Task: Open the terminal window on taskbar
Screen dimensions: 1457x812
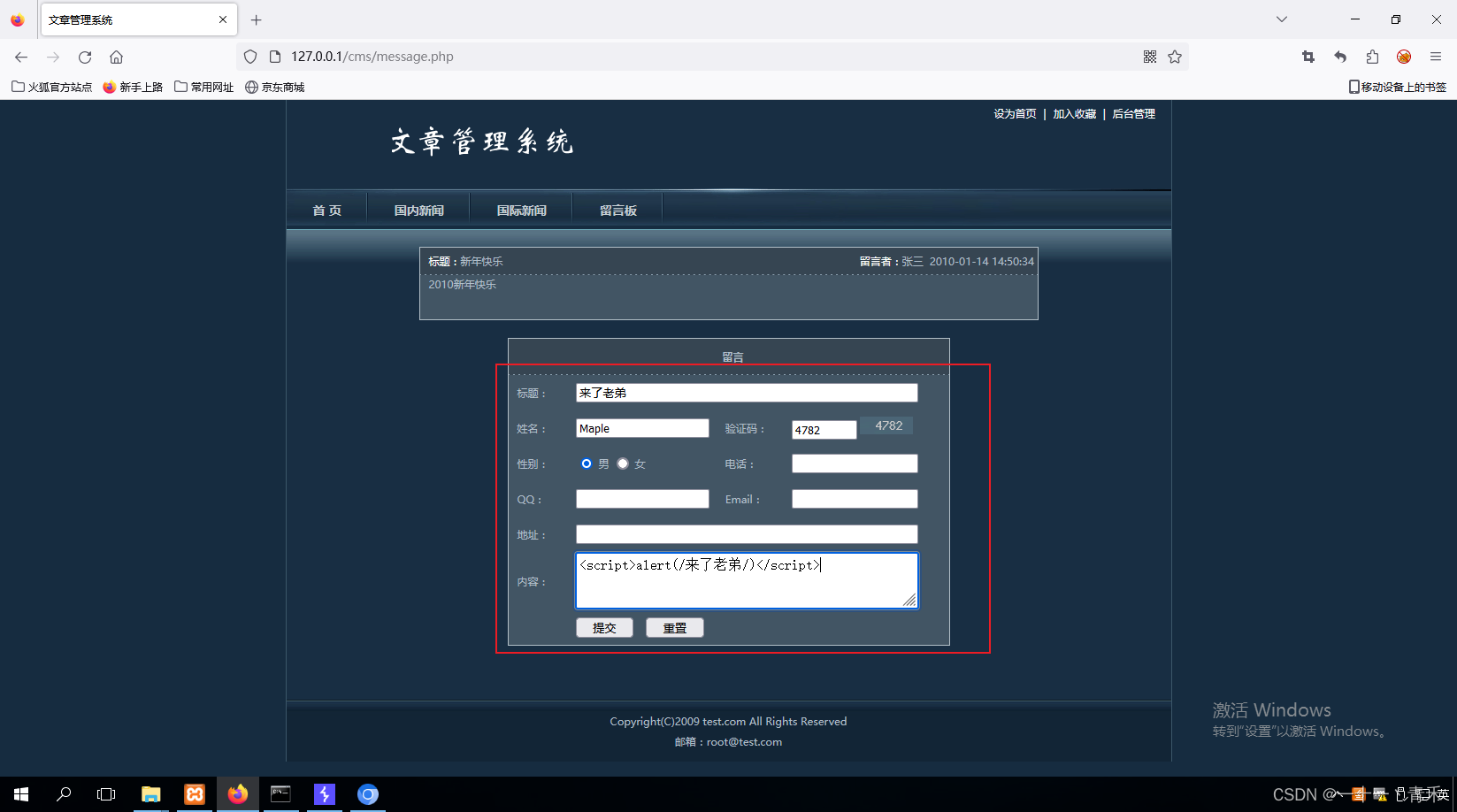Action: (x=281, y=794)
